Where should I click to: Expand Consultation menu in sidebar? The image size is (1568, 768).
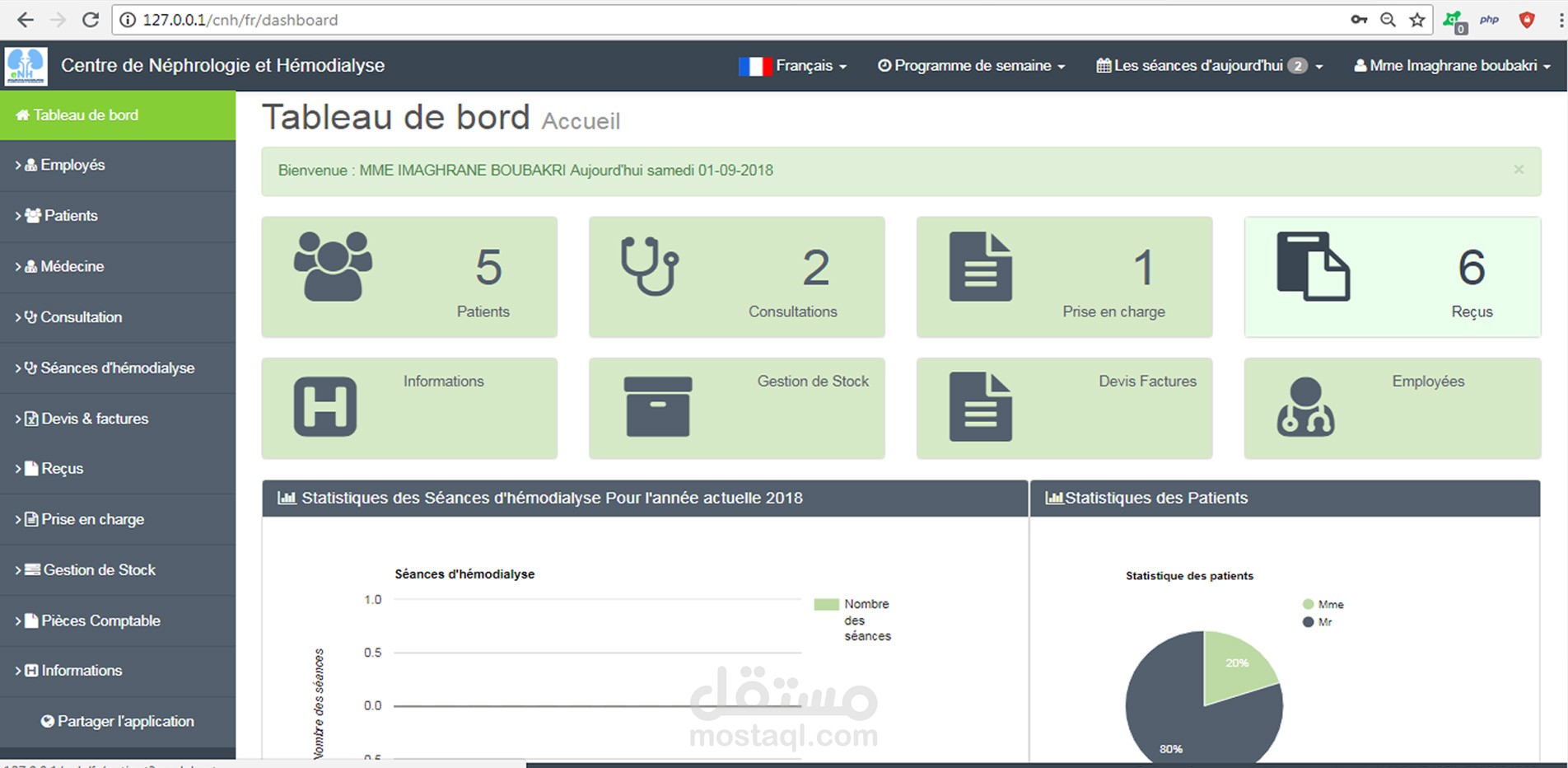click(x=118, y=317)
